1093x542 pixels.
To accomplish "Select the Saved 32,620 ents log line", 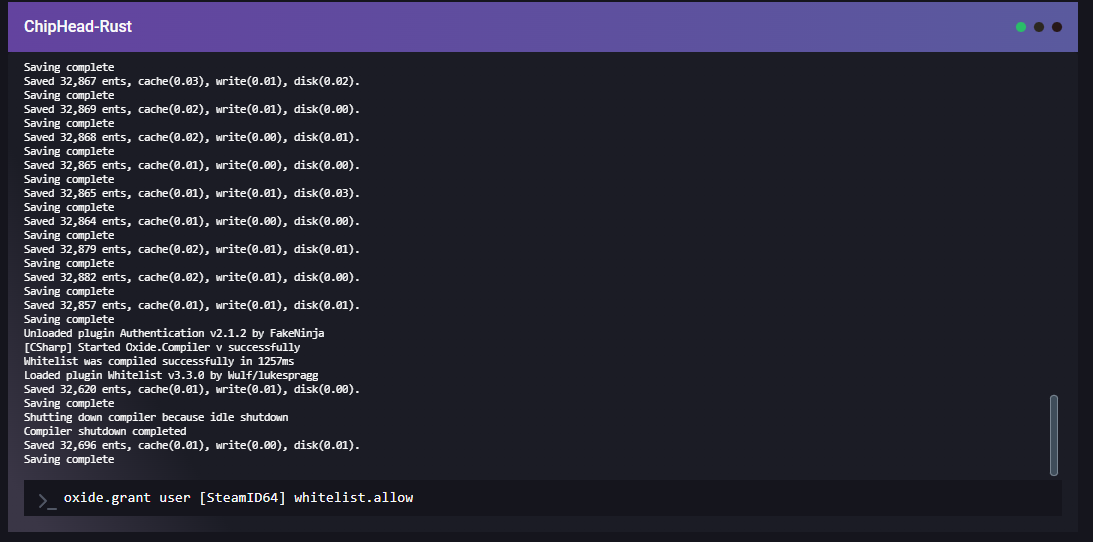I will 192,389.
